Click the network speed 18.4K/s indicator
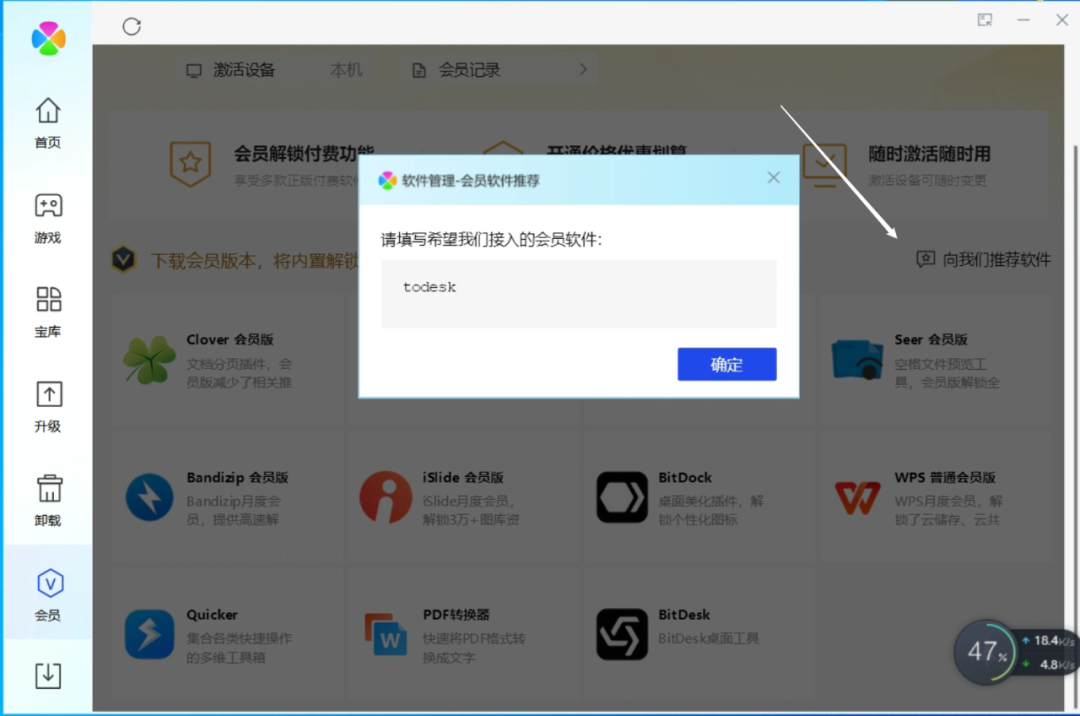The width and height of the screenshot is (1080, 716). [x=1048, y=640]
